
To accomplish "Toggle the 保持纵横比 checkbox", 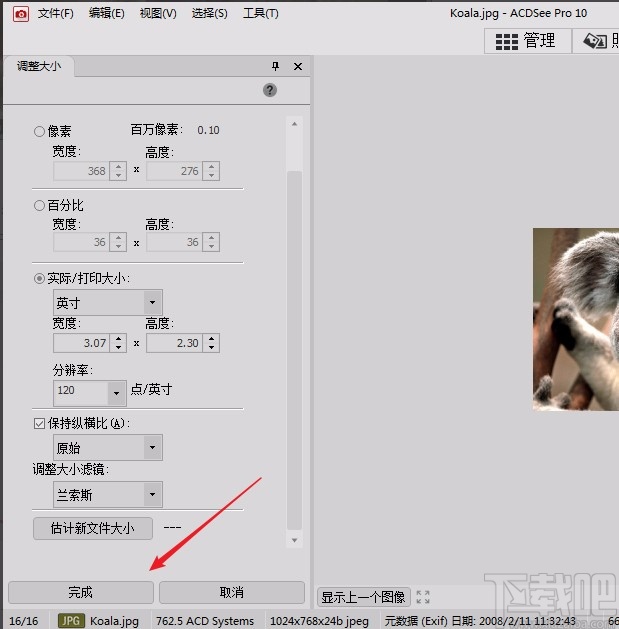I will (39, 424).
